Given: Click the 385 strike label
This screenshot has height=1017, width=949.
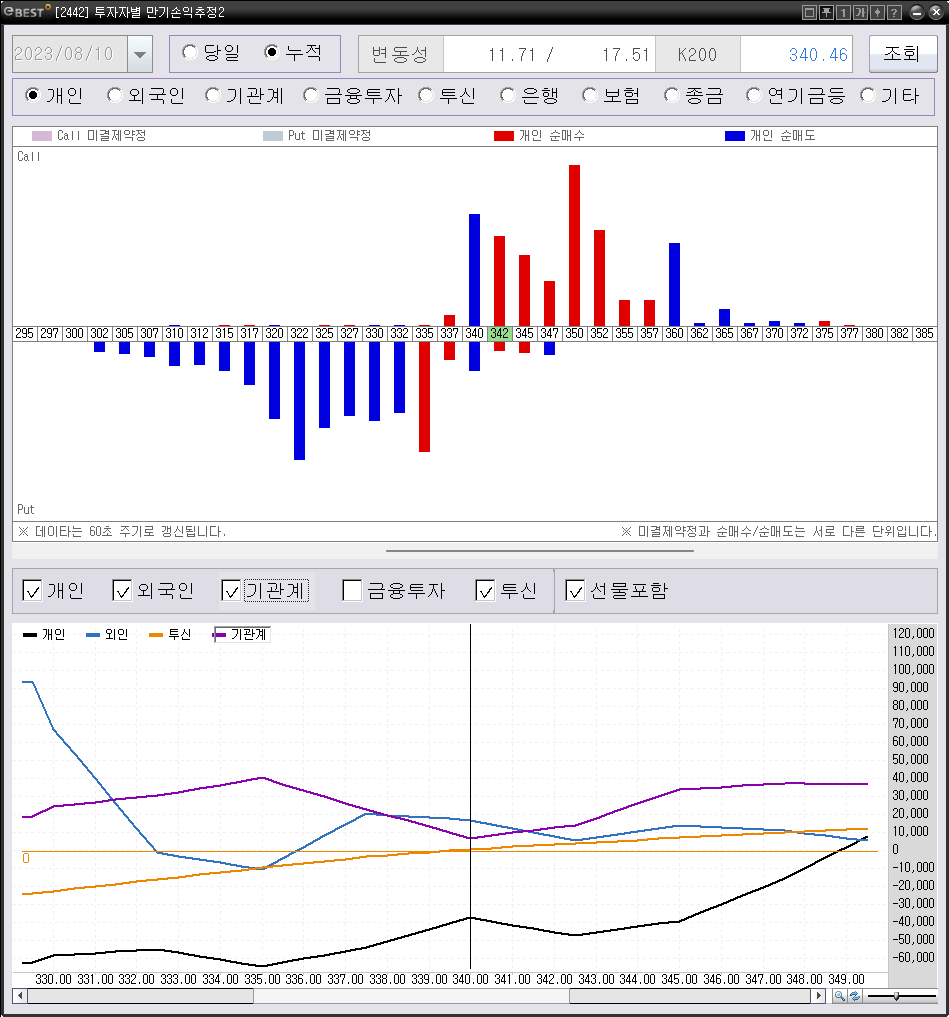Looking at the screenshot, I should [924, 333].
